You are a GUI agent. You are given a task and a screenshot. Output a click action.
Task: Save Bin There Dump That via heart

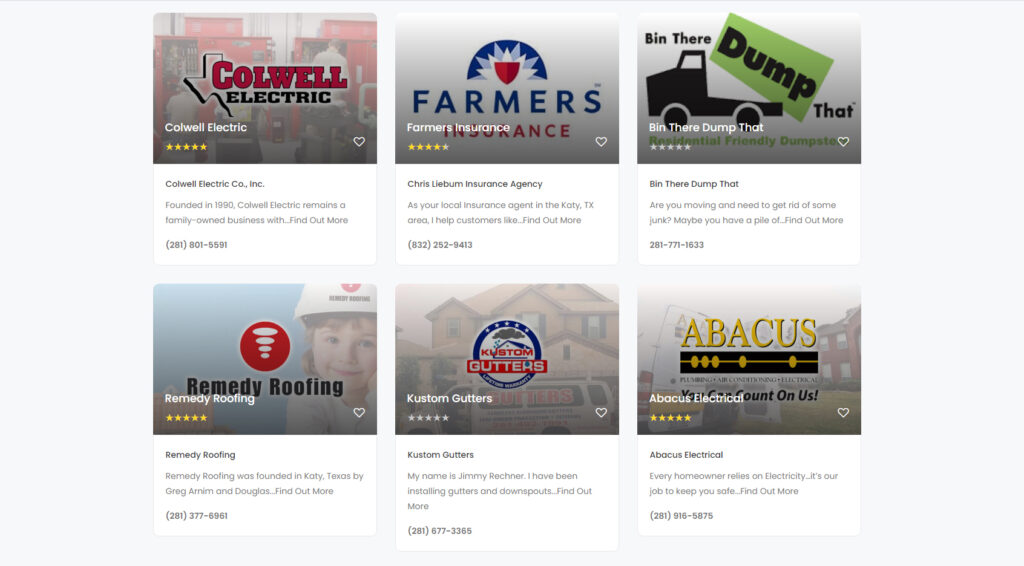coord(843,142)
